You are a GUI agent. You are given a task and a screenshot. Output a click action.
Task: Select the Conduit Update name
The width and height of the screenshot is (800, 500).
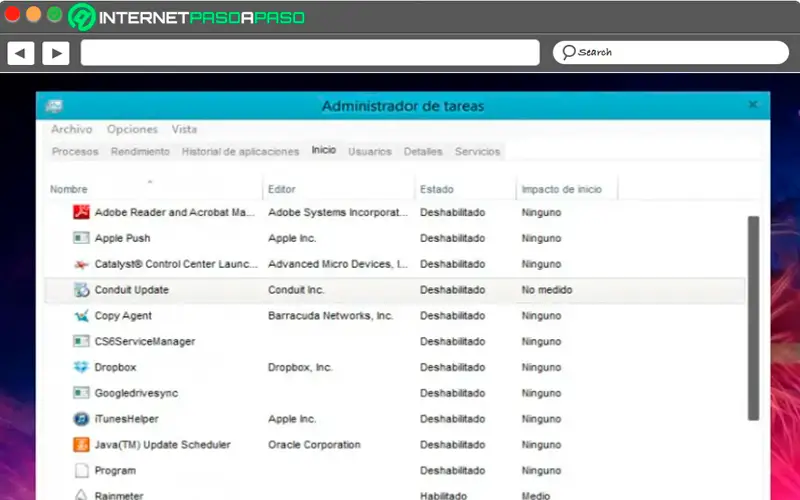(132, 290)
